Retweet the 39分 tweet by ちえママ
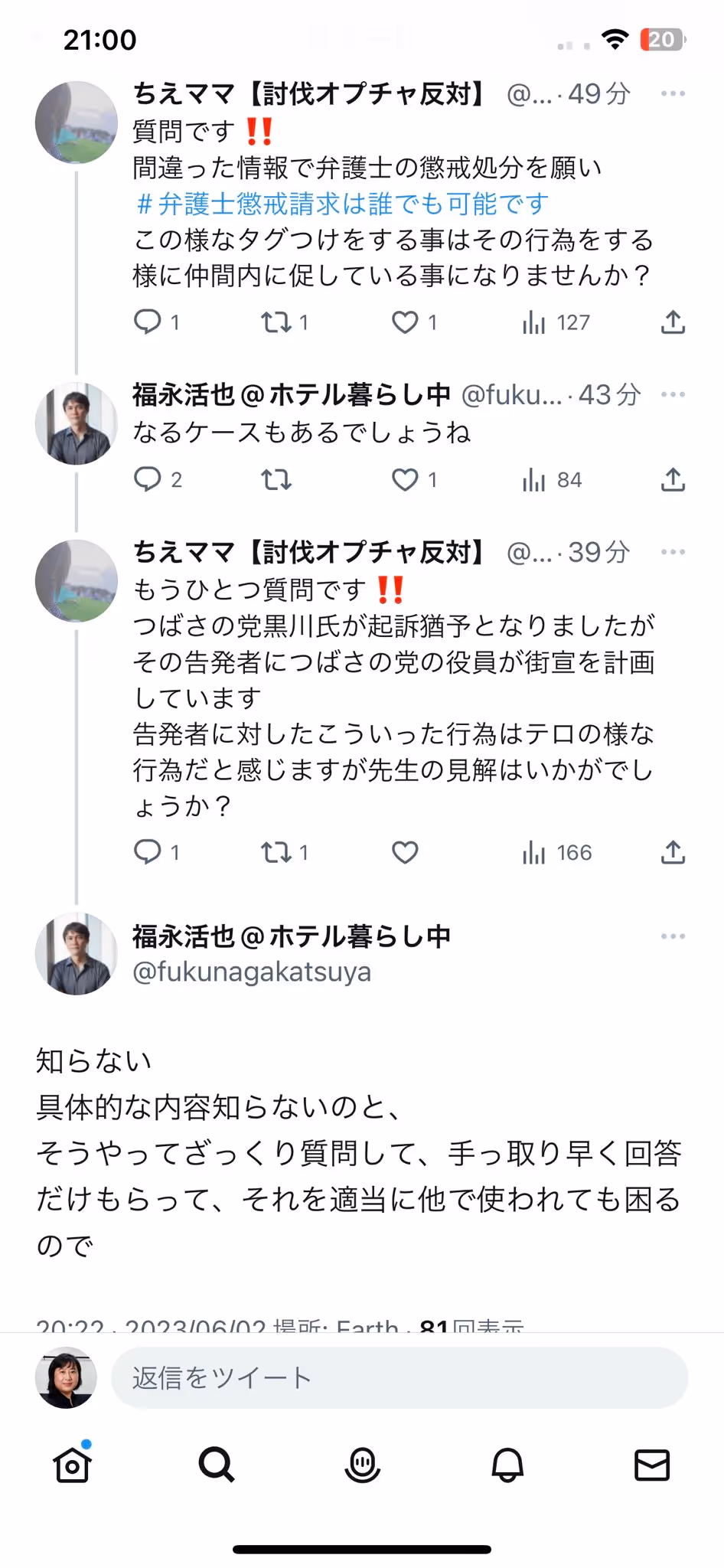The height and width of the screenshot is (1568, 724). point(276,852)
